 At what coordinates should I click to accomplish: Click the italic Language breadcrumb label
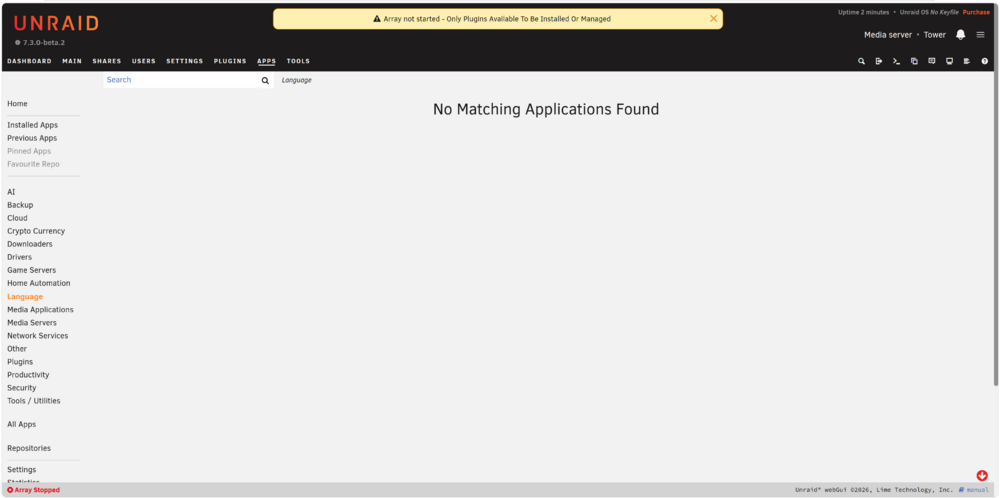coord(297,80)
